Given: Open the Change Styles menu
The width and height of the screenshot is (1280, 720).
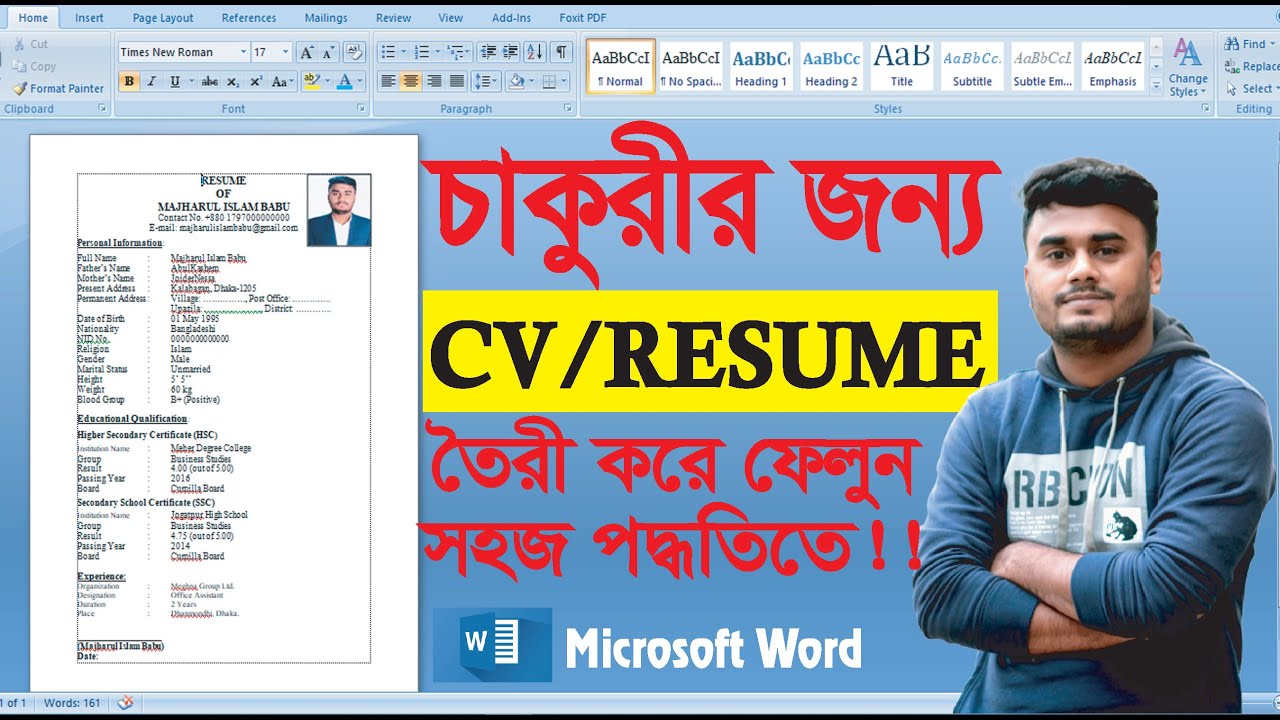Looking at the screenshot, I should point(1188,68).
